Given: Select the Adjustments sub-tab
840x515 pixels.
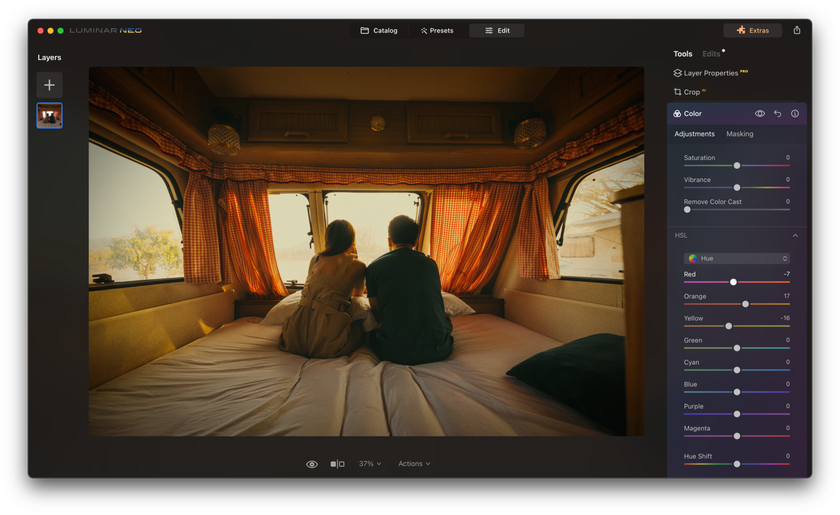Looking at the screenshot, I should [x=694, y=134].
